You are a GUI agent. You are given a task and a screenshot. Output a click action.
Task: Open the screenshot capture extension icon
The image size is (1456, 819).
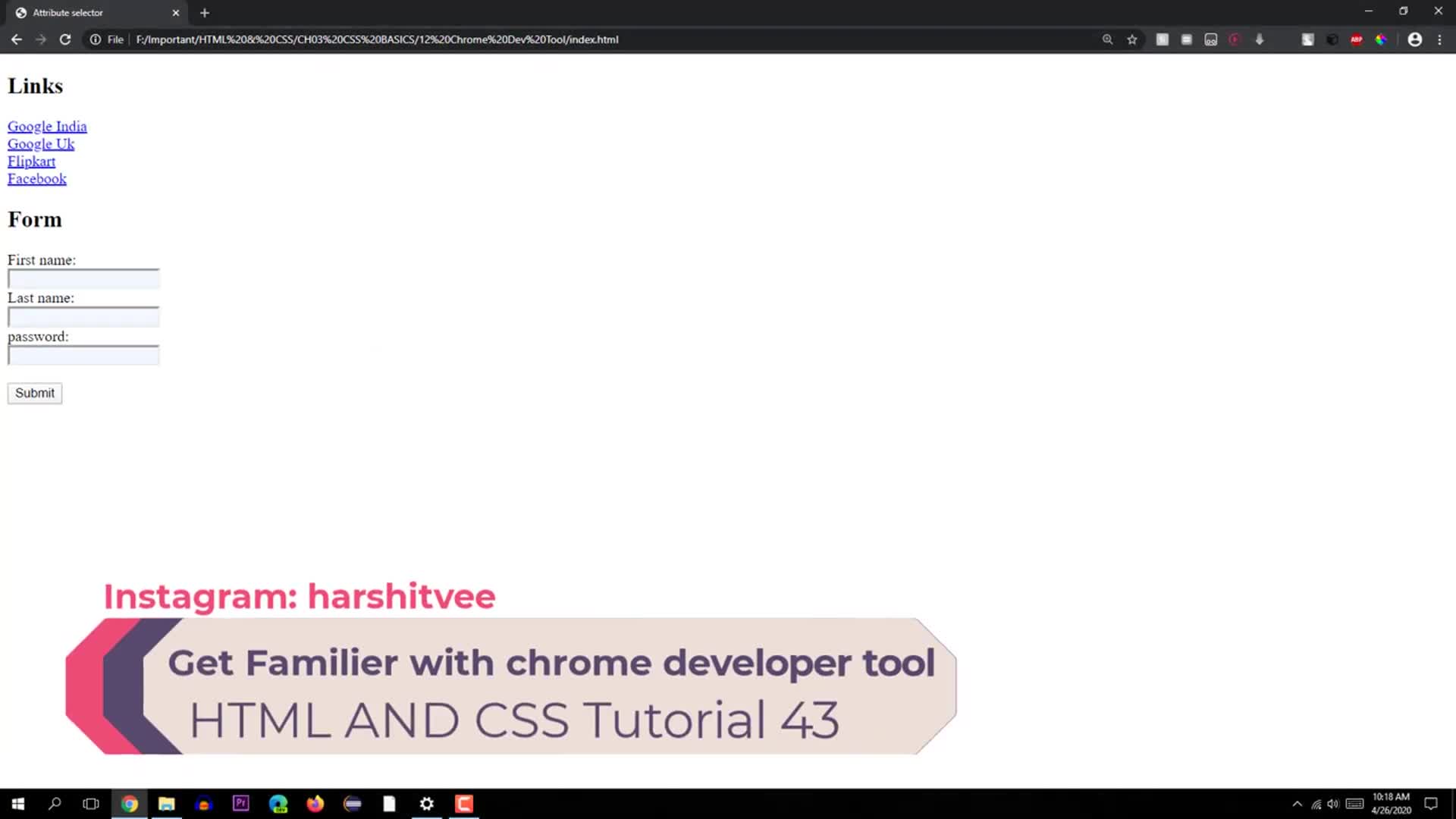[1308, 39]
